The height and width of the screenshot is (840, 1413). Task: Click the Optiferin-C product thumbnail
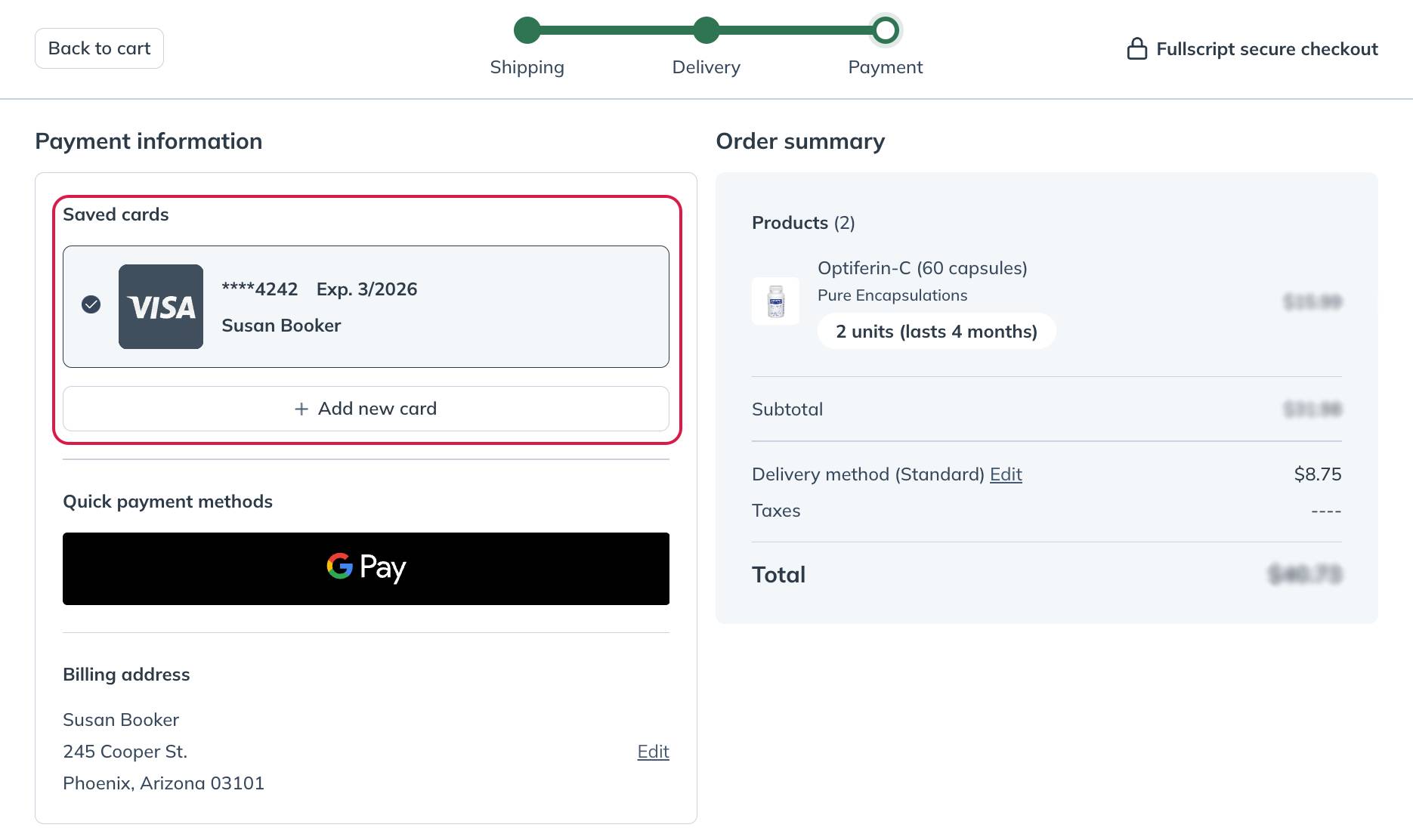click(x=775, y=301)
